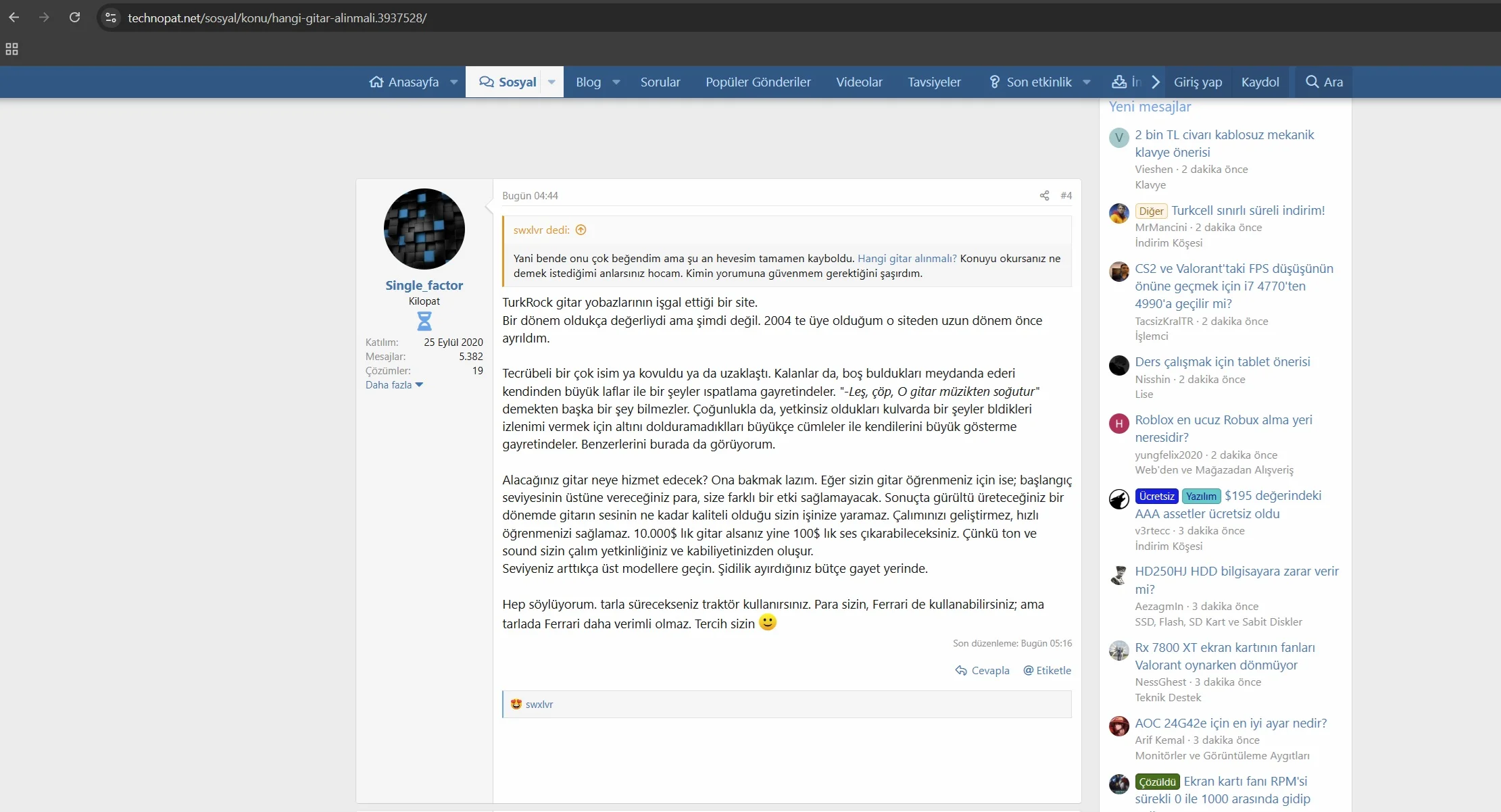The height and width of the screenshot is (812, 1501).
Task: Click the Giriş yap login link
Action: pyautogui.click(x=1198, y=82)
